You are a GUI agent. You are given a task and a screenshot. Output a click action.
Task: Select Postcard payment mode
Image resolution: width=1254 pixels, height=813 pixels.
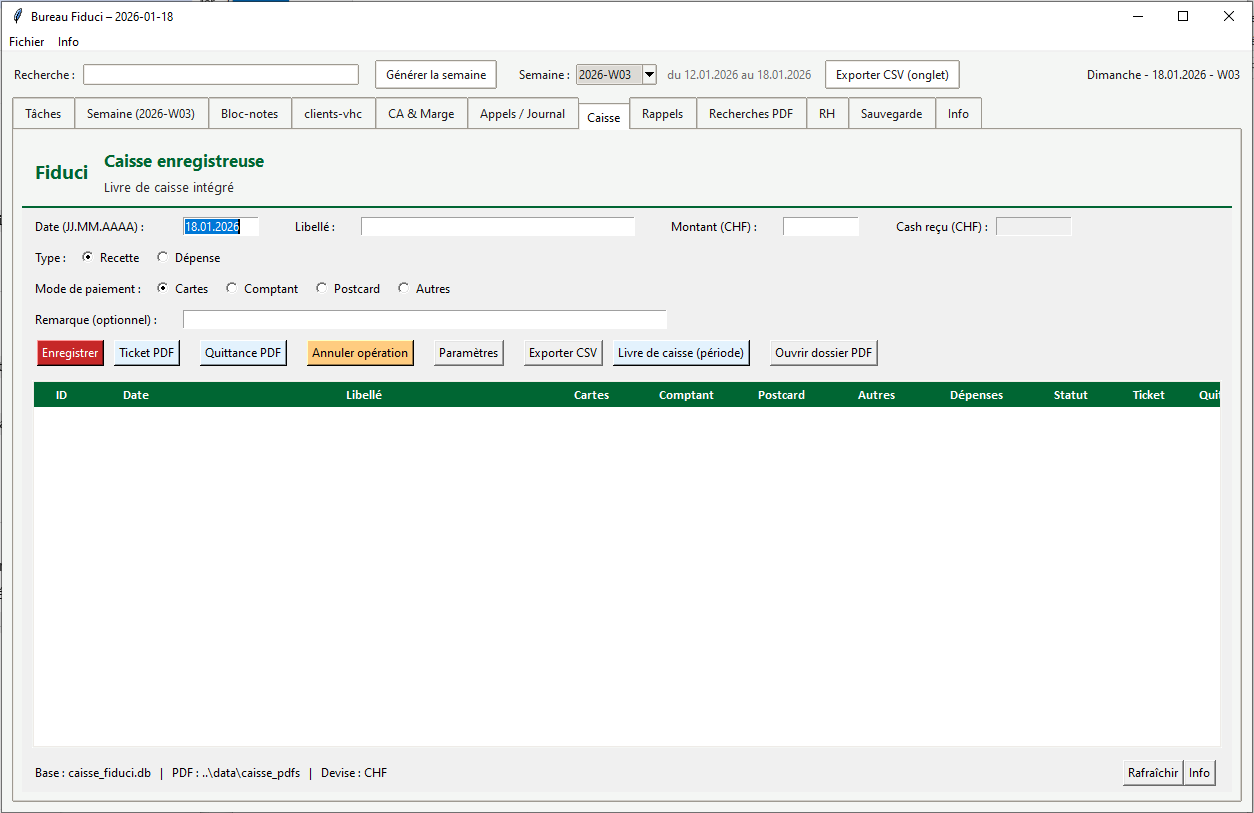coord(321,289)
